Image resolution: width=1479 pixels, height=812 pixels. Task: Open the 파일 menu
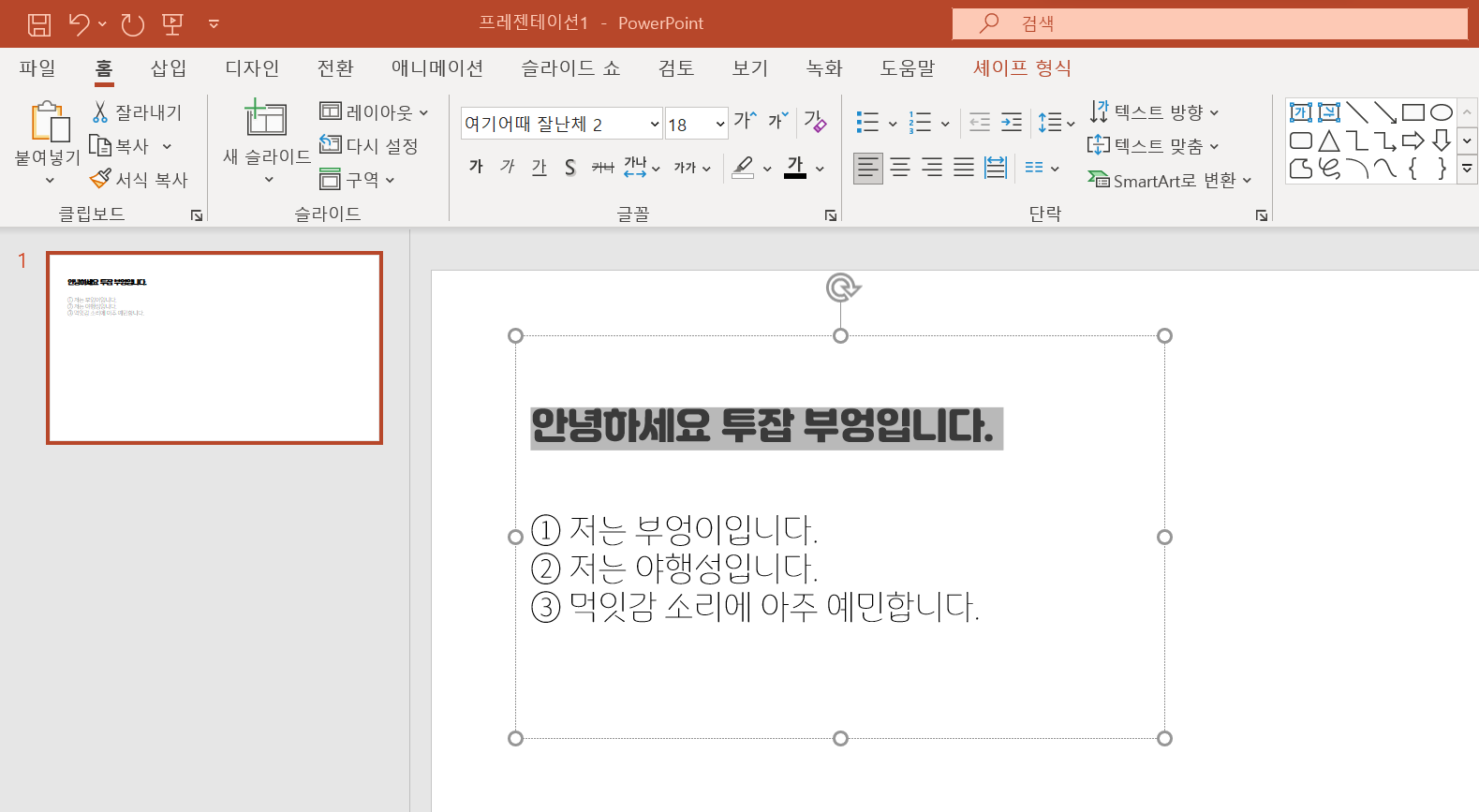[37, 68]
